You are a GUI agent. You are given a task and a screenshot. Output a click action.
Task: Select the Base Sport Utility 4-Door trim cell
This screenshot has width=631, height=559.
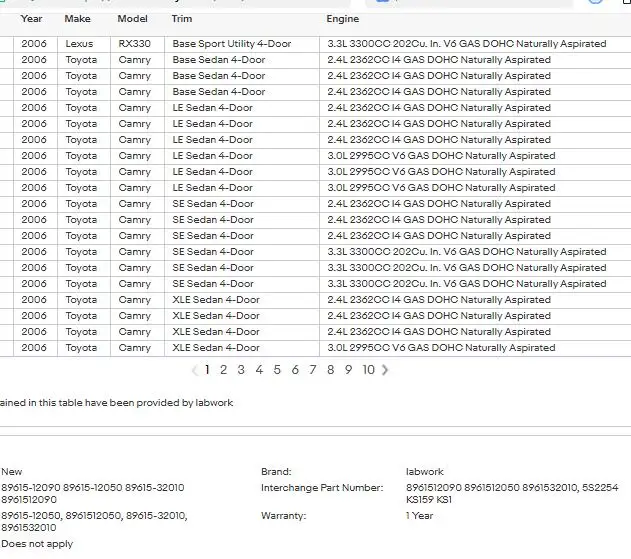coord(242,44)
